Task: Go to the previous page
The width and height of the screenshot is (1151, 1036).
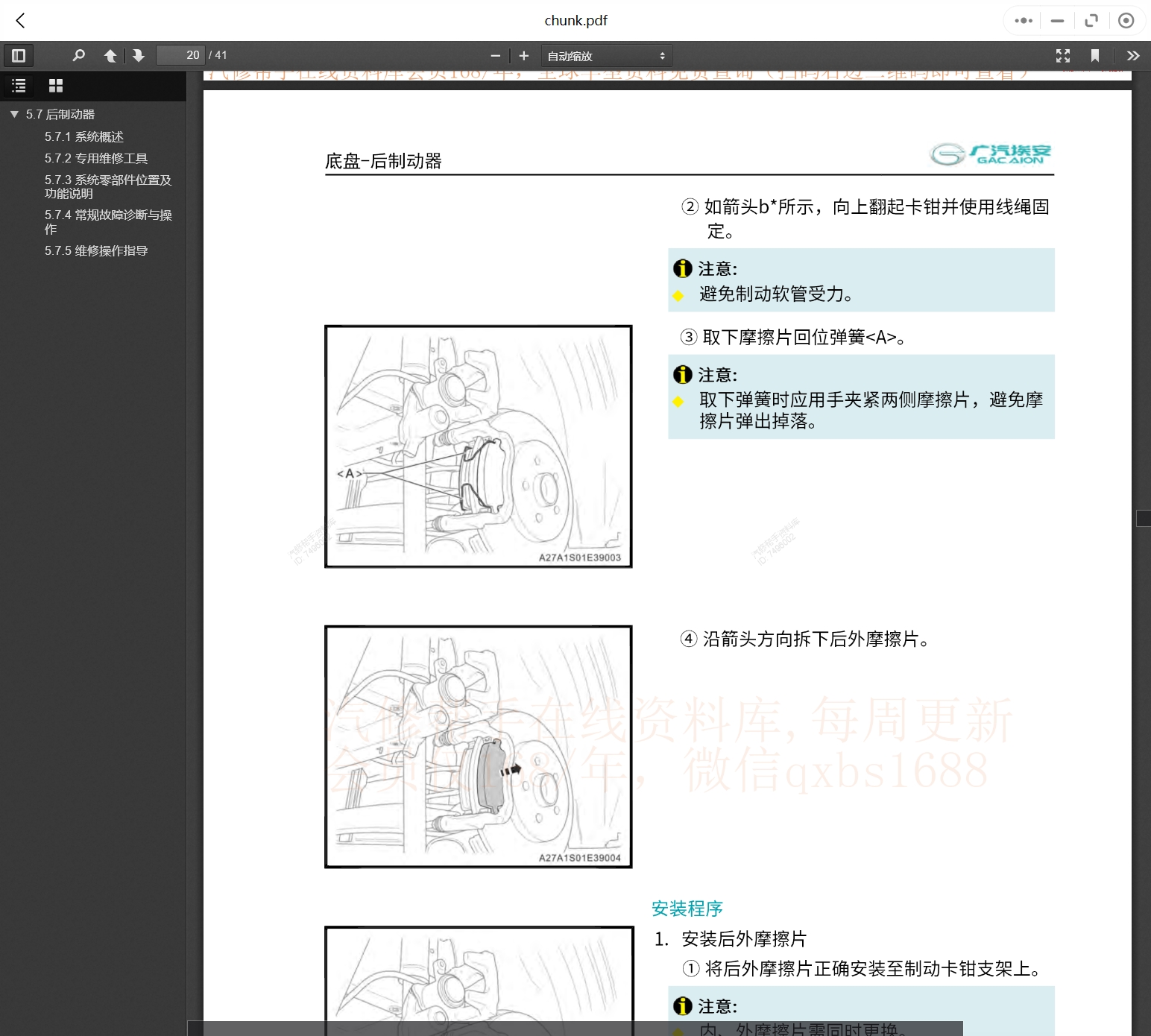Action: [110, 55]
